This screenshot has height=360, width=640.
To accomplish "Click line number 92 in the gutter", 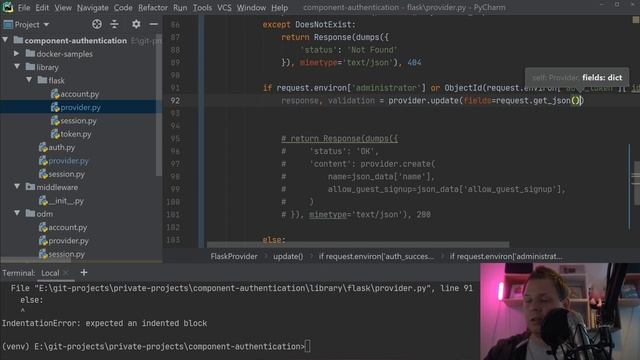I will tap(175, 100).
